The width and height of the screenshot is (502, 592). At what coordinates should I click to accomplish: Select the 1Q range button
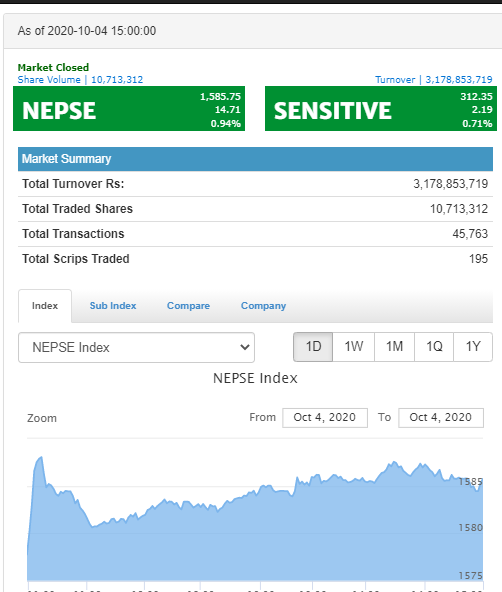click(x=434, y=347)
